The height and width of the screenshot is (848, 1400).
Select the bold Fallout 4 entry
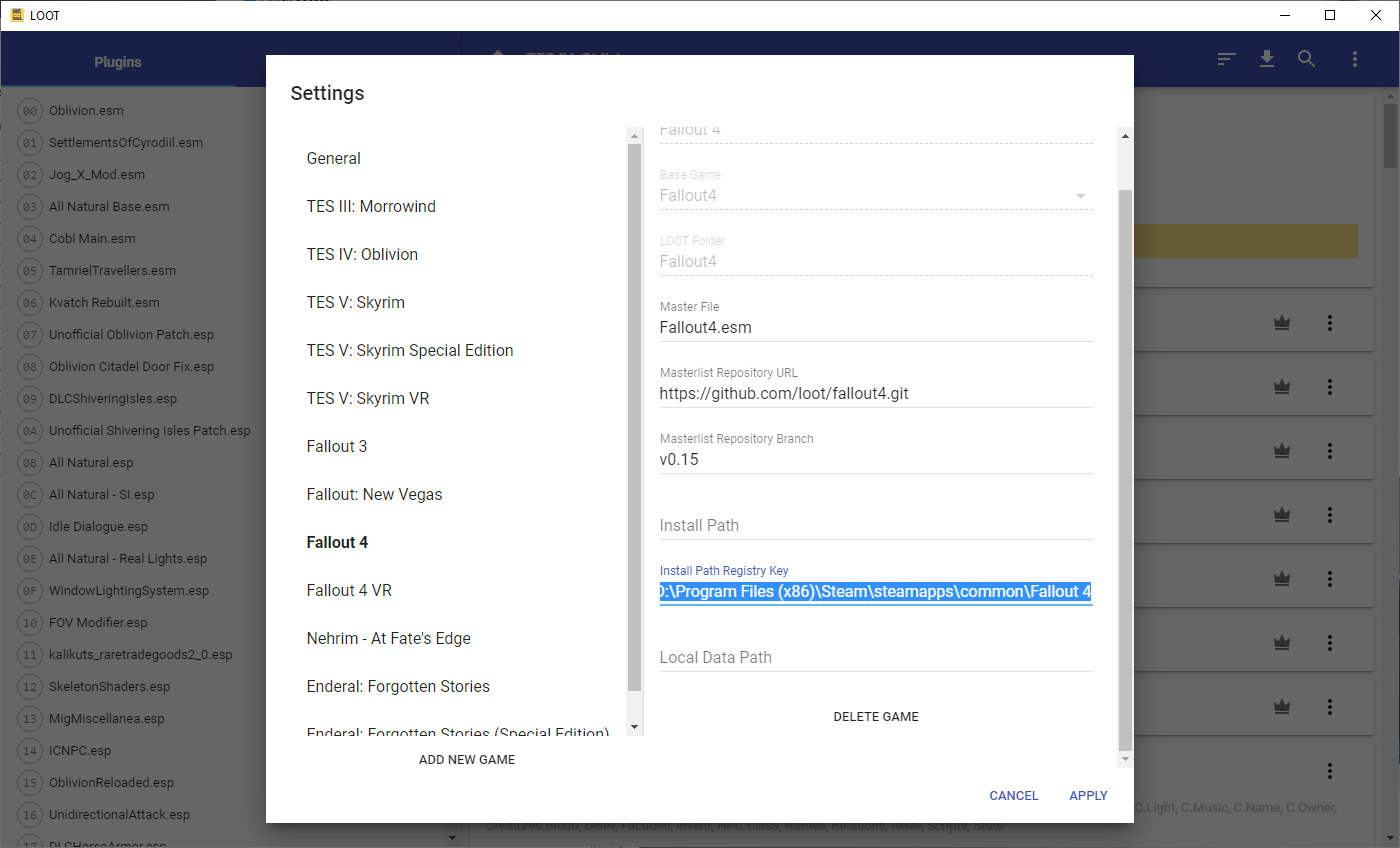point(337,542)
